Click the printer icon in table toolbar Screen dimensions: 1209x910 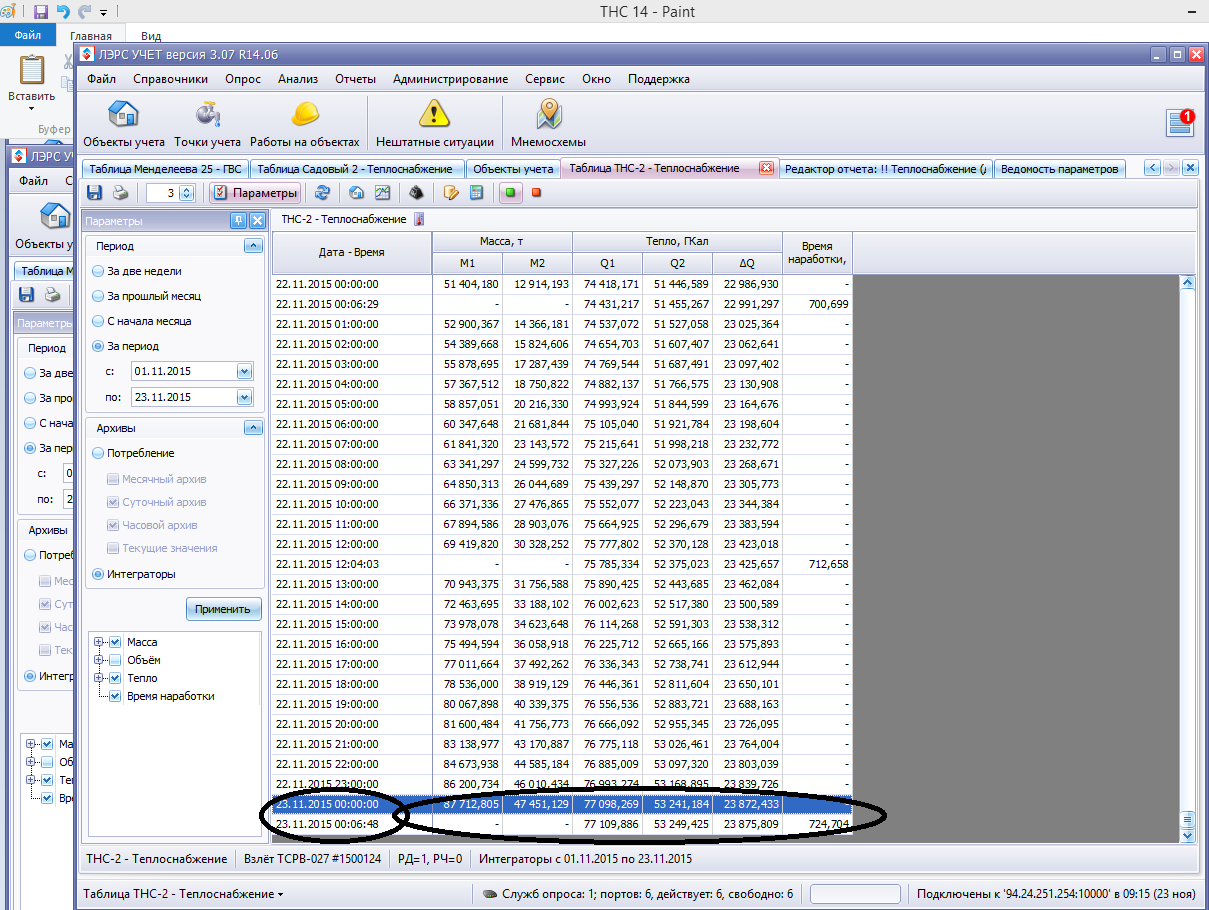point(120,193)
